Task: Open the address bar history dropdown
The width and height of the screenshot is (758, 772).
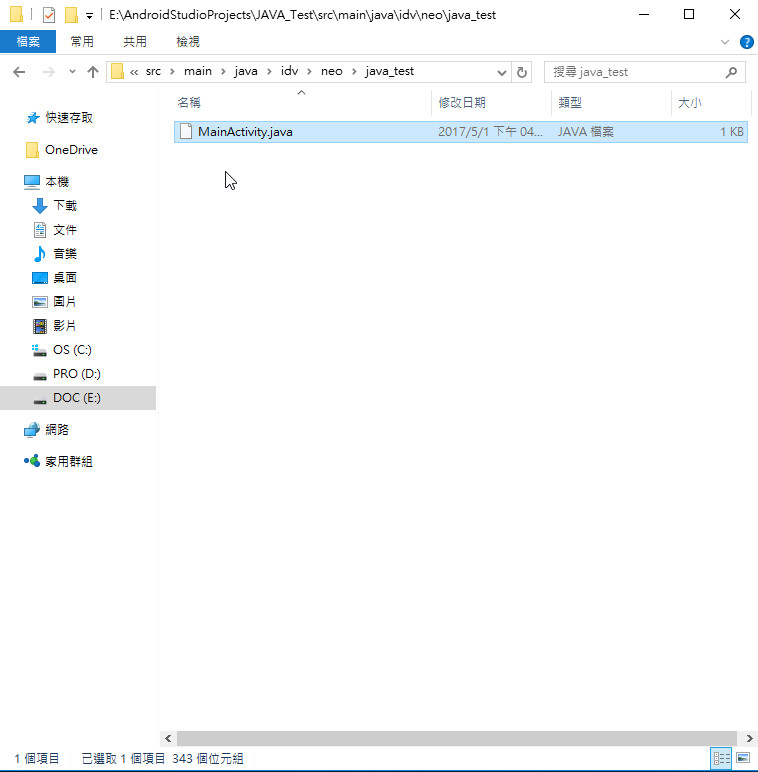Action: [x=502, y=72]
